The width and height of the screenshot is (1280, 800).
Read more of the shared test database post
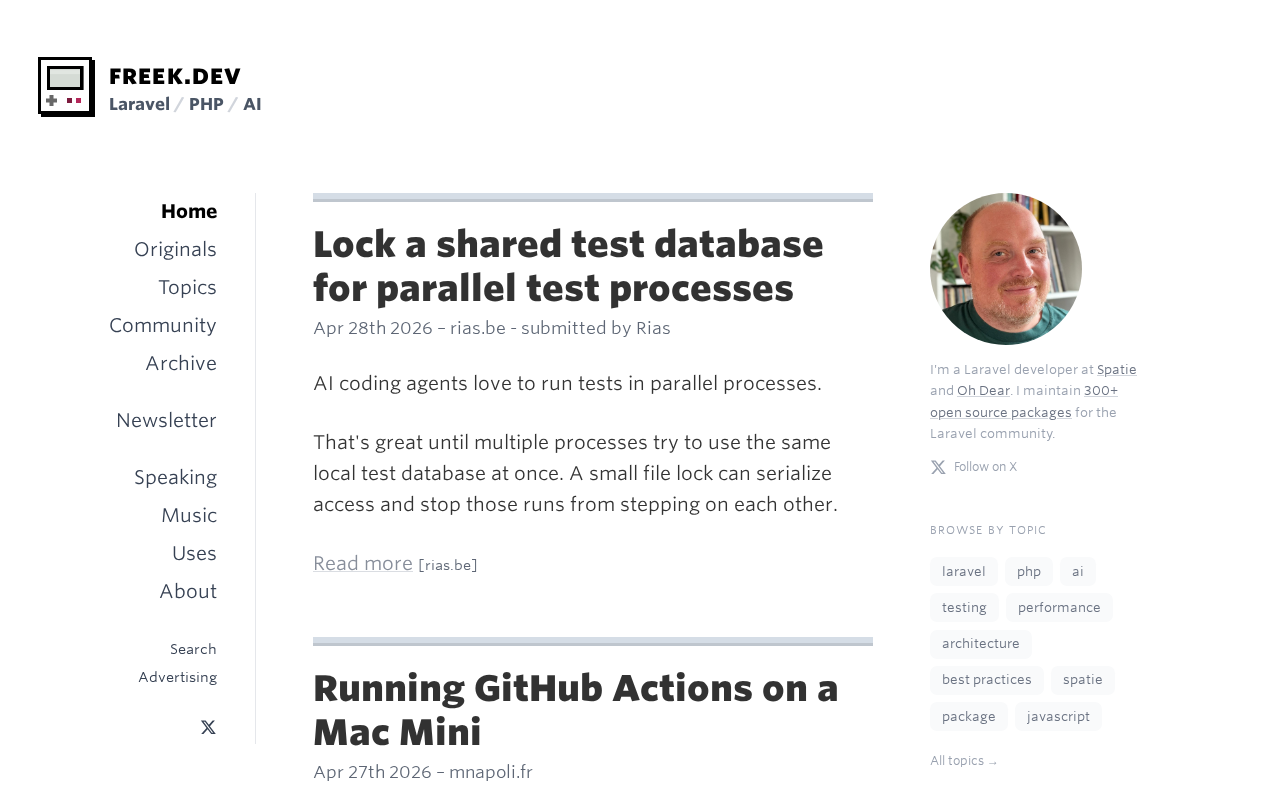(363, 563)
